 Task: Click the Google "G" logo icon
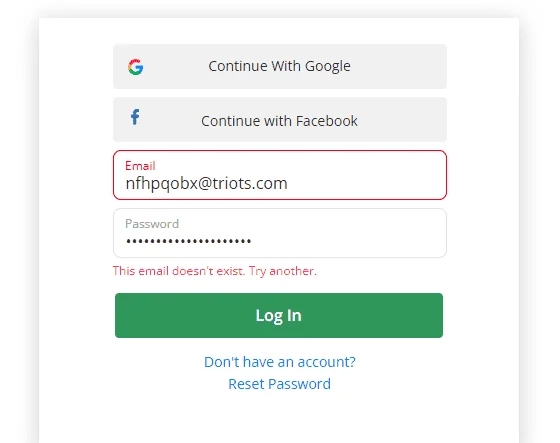click(x=136, y=67)
